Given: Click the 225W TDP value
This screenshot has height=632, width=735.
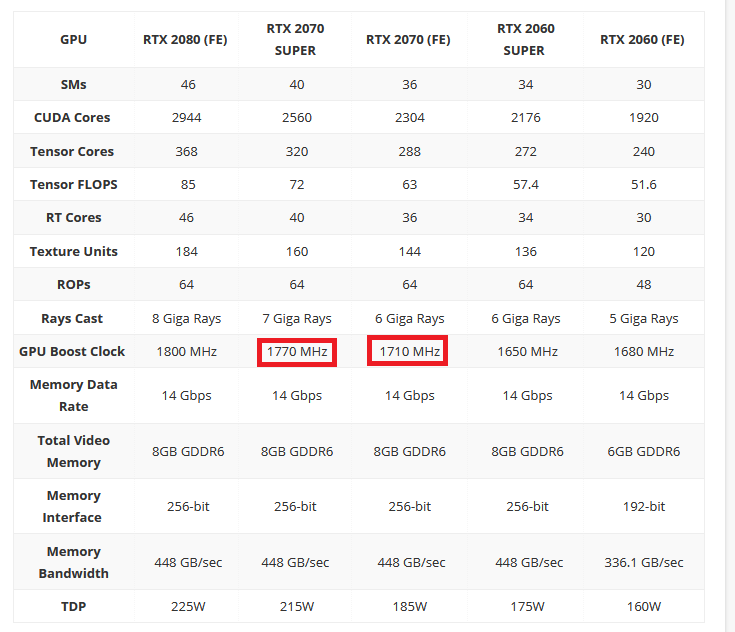Looking at the screenshot, I should click(188, 607).
